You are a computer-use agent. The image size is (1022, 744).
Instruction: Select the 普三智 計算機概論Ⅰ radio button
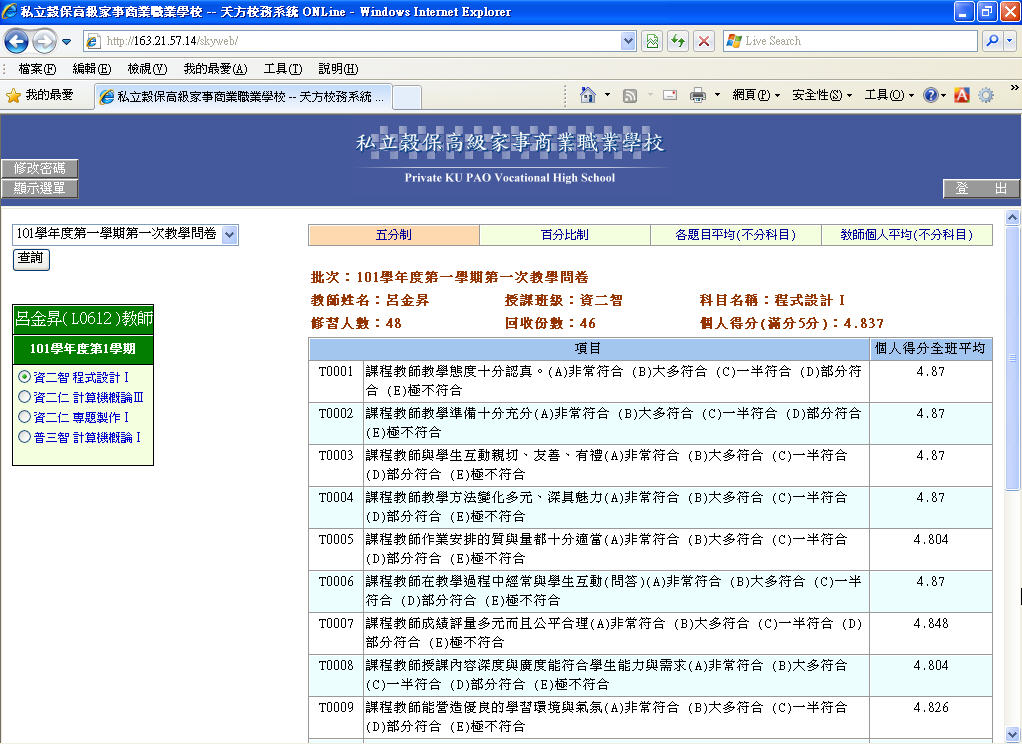click(24, 437)
